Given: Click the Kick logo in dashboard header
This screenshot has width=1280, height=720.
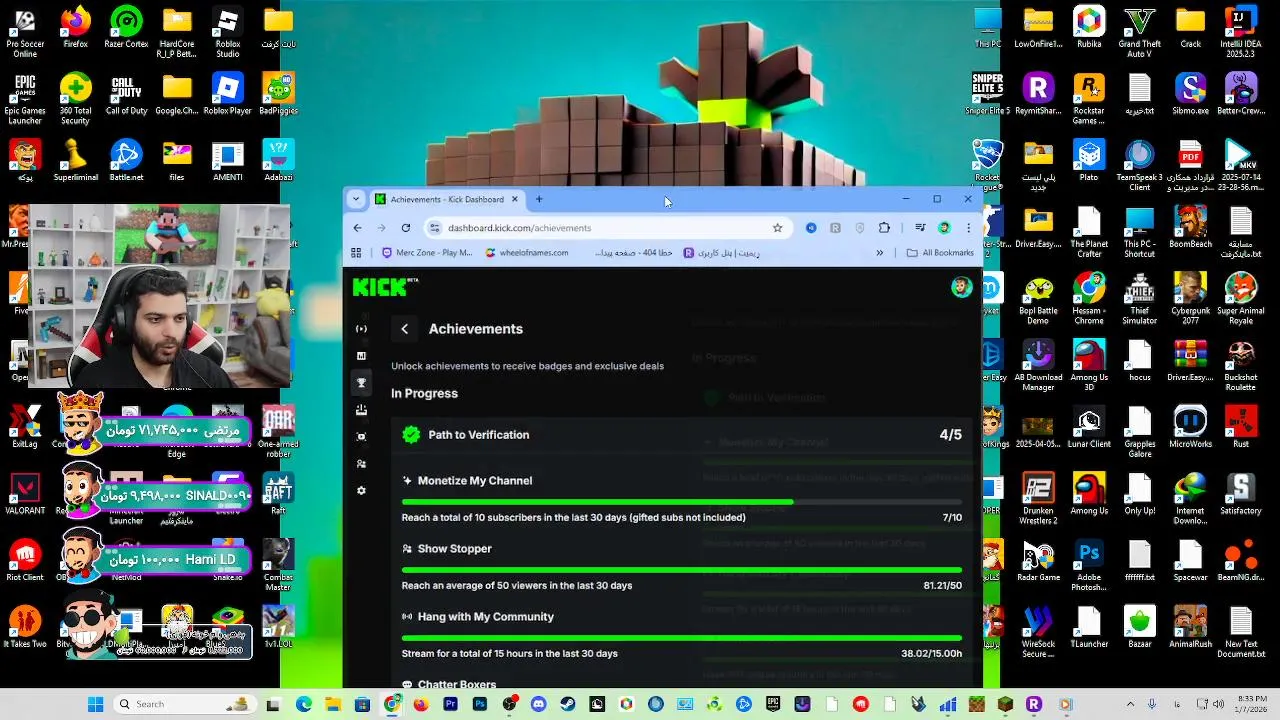Looking at the screenshot, I should tap(385, 287).
